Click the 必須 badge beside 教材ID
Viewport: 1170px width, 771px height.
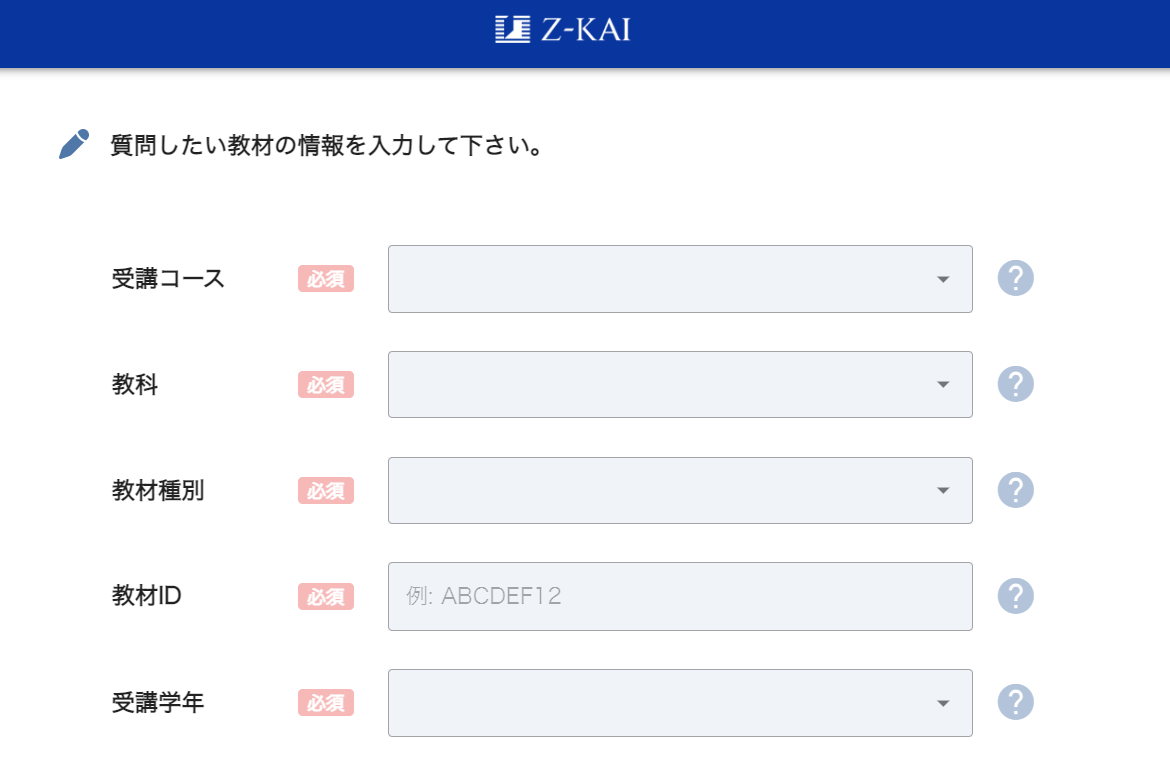pyautogui.click(x=326, y=597)
